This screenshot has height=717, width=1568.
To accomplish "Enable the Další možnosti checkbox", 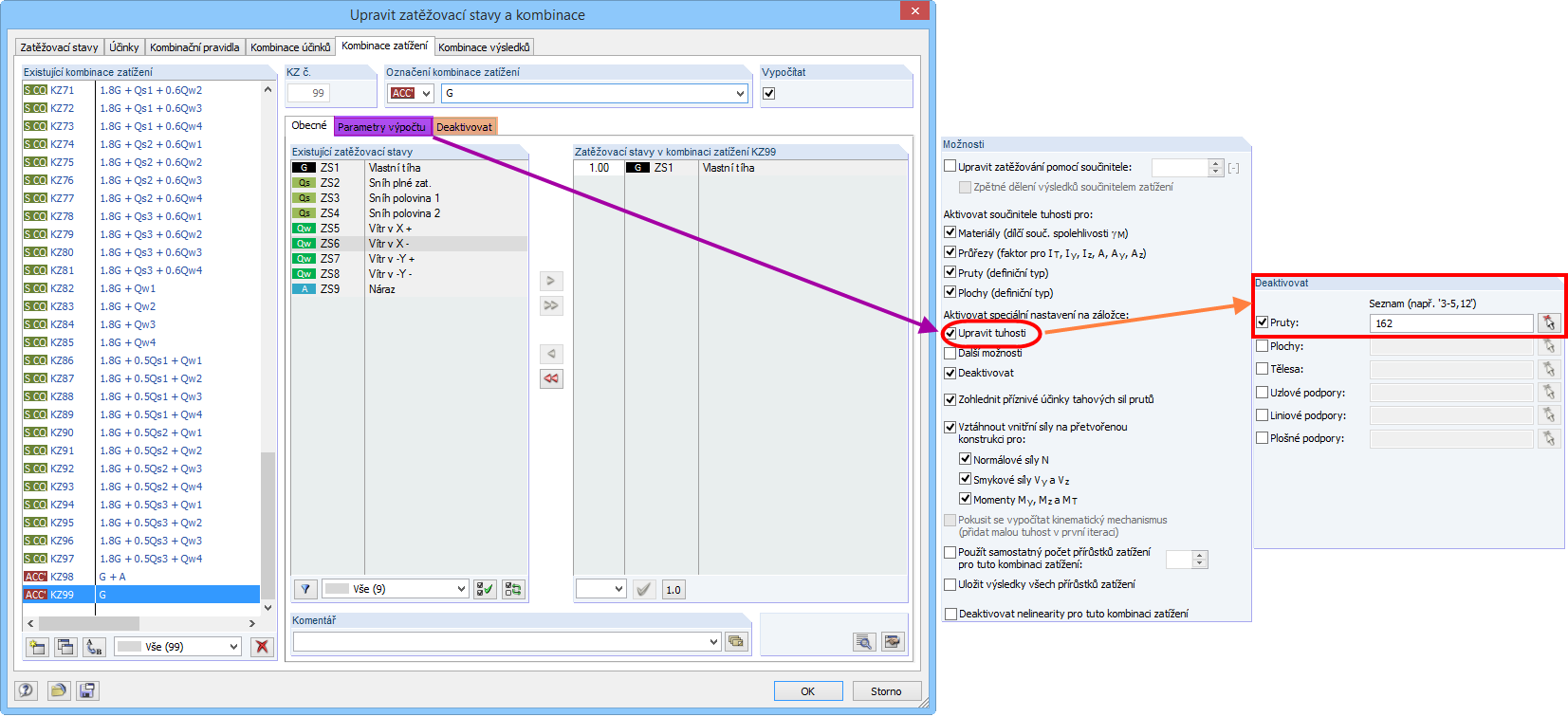I will (x=950, y=353).
